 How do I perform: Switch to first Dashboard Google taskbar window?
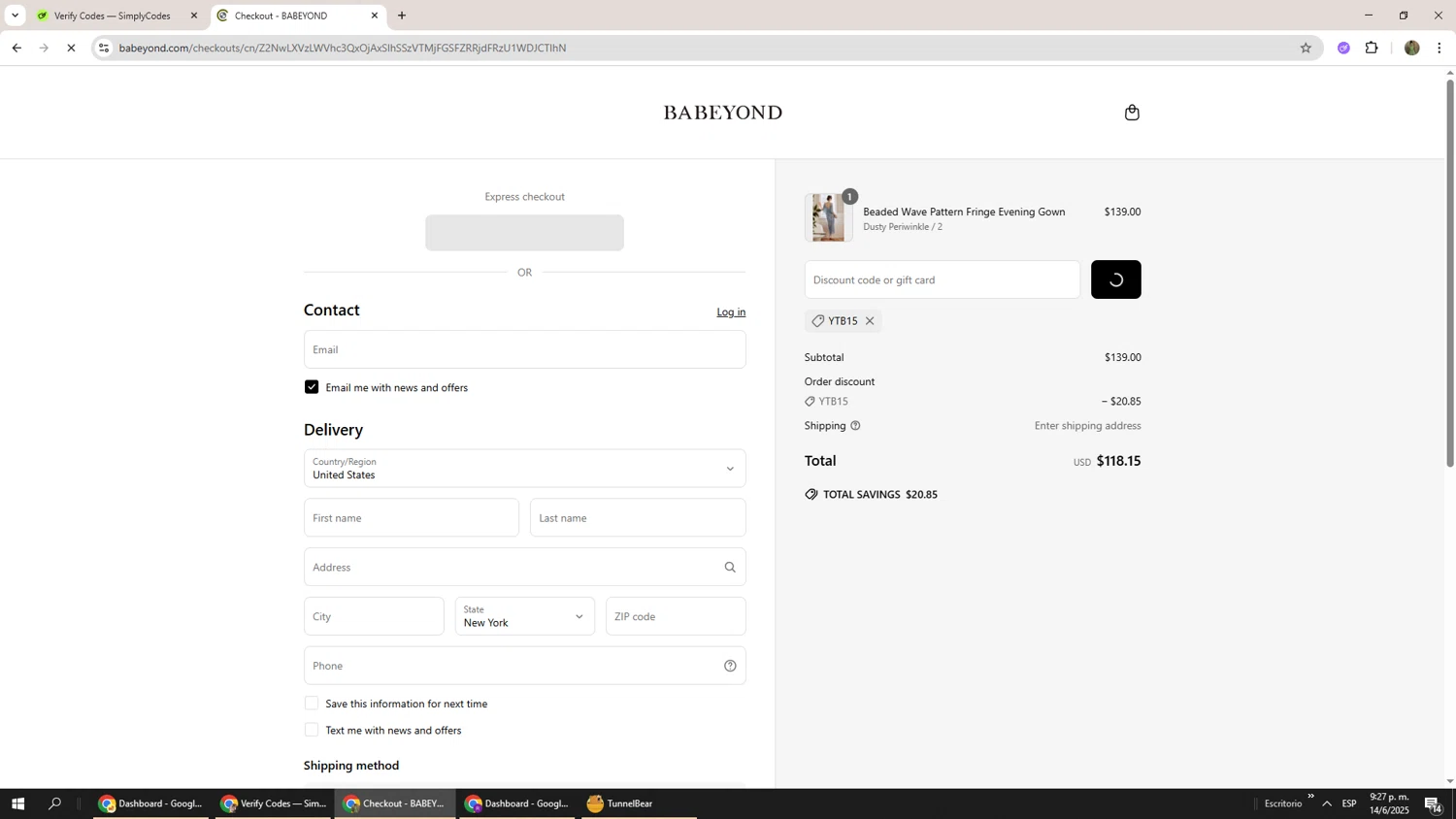(x=150, y=803)
